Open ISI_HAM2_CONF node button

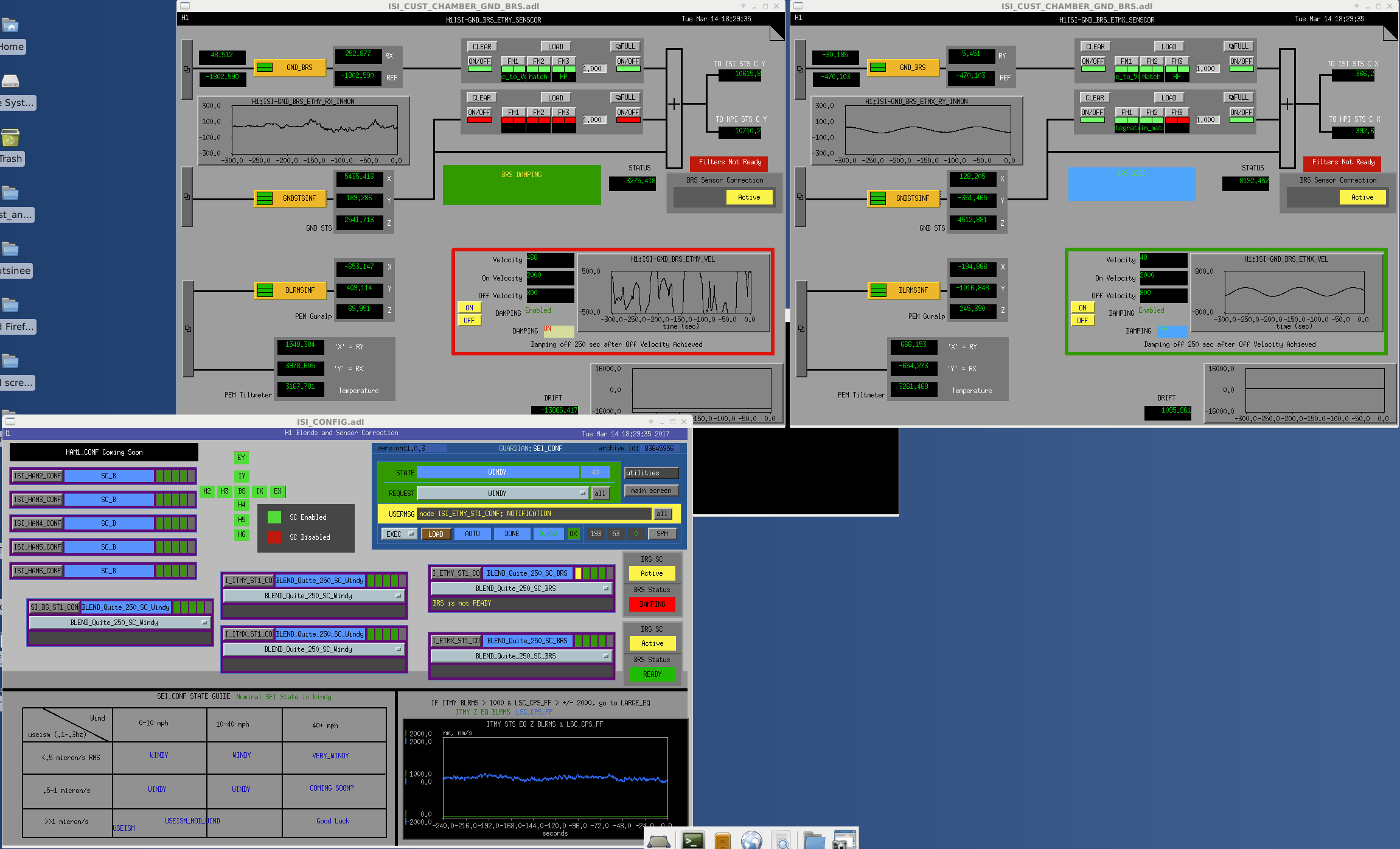[37, 476]
